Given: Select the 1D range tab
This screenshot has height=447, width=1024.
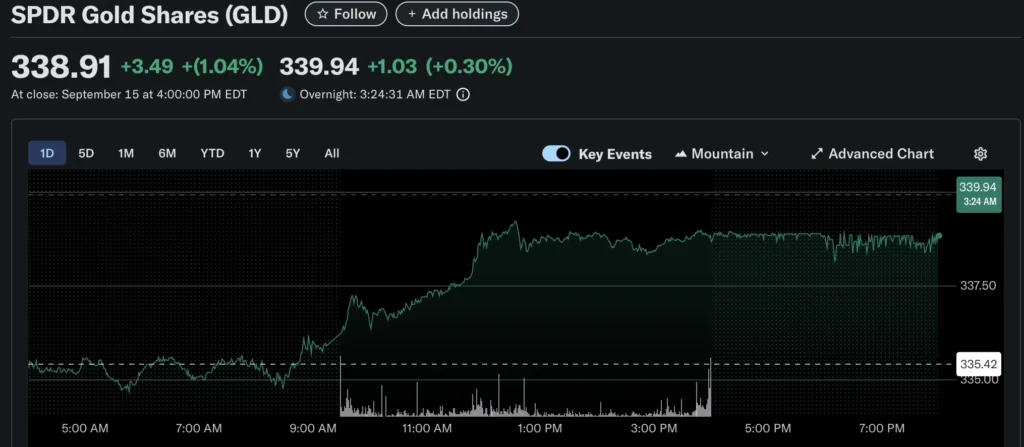Looking at the screenshot, I should click(47, 153).
